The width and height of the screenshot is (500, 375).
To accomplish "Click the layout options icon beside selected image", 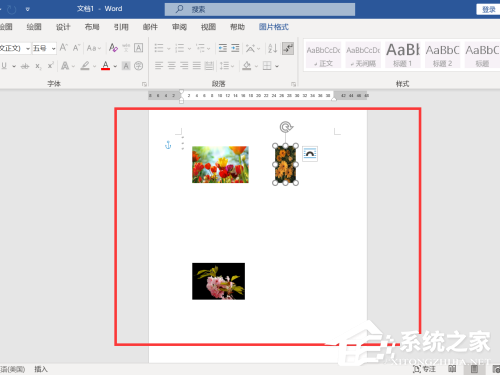I will click(310, 154).
